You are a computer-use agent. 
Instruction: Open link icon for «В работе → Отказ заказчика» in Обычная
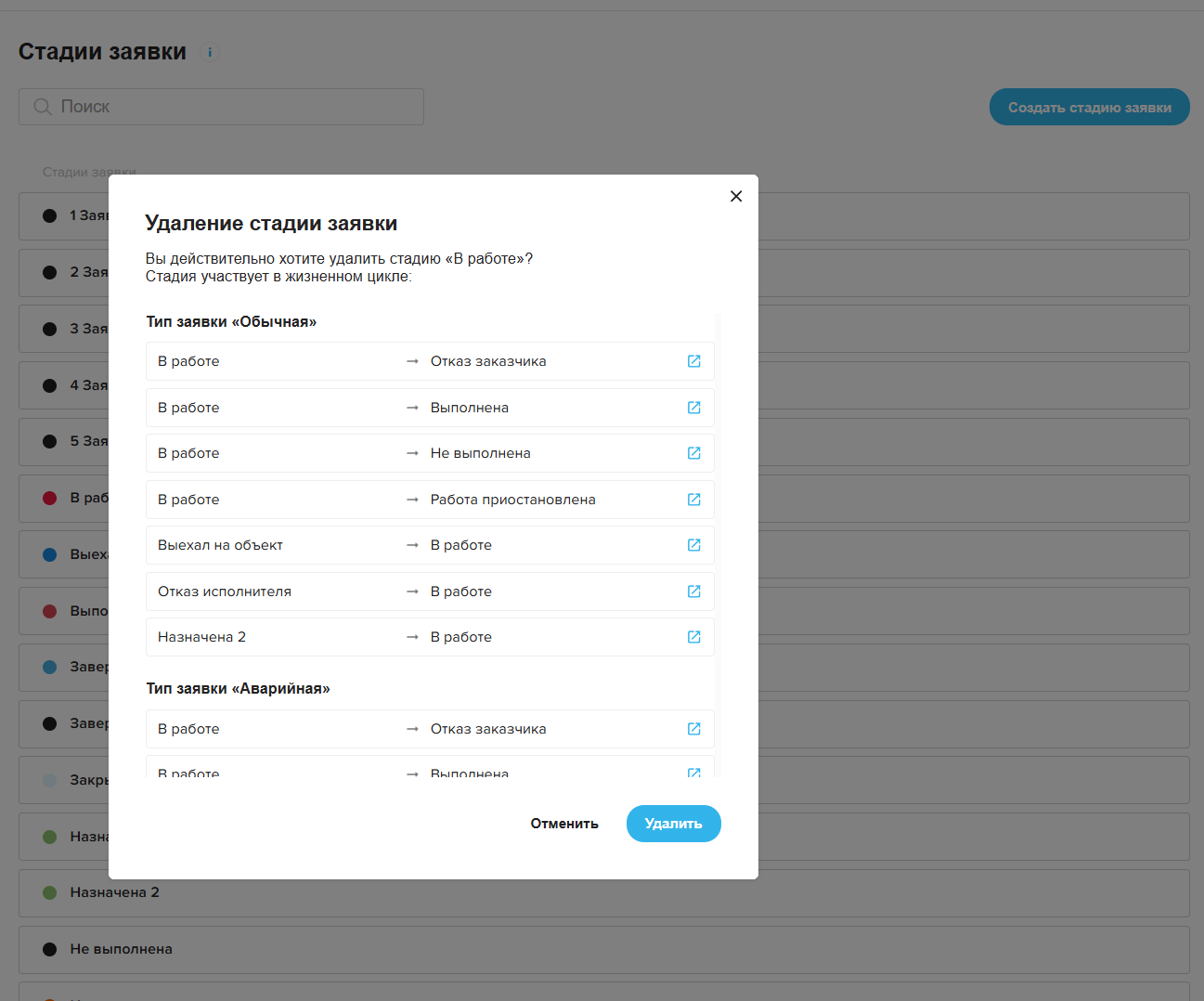[x=693, y=361]
